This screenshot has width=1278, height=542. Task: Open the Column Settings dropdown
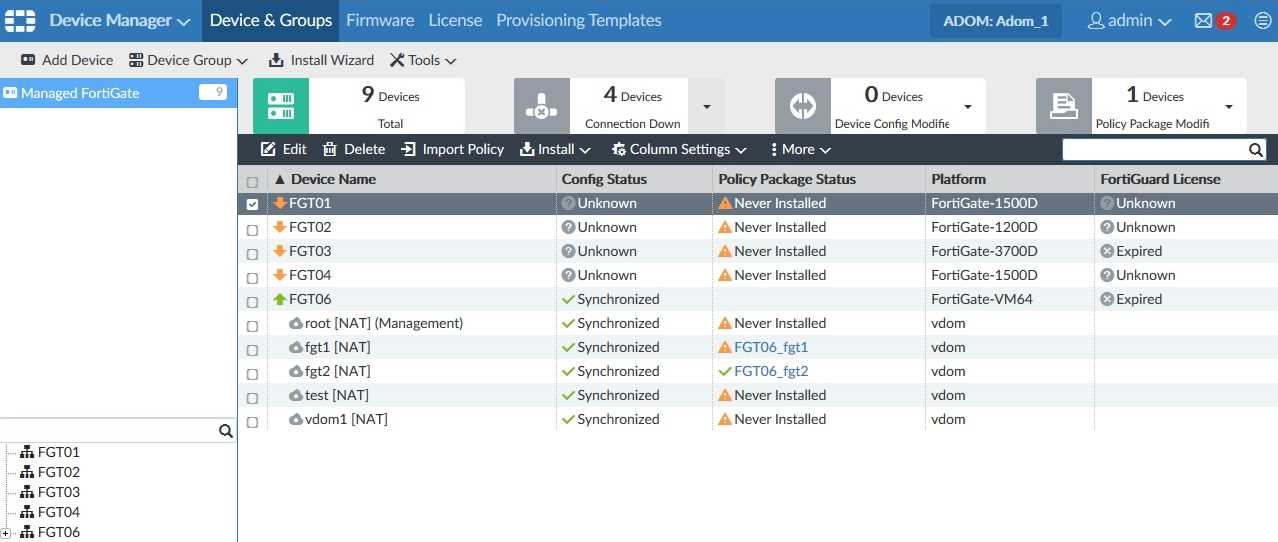tap(678, 149)
